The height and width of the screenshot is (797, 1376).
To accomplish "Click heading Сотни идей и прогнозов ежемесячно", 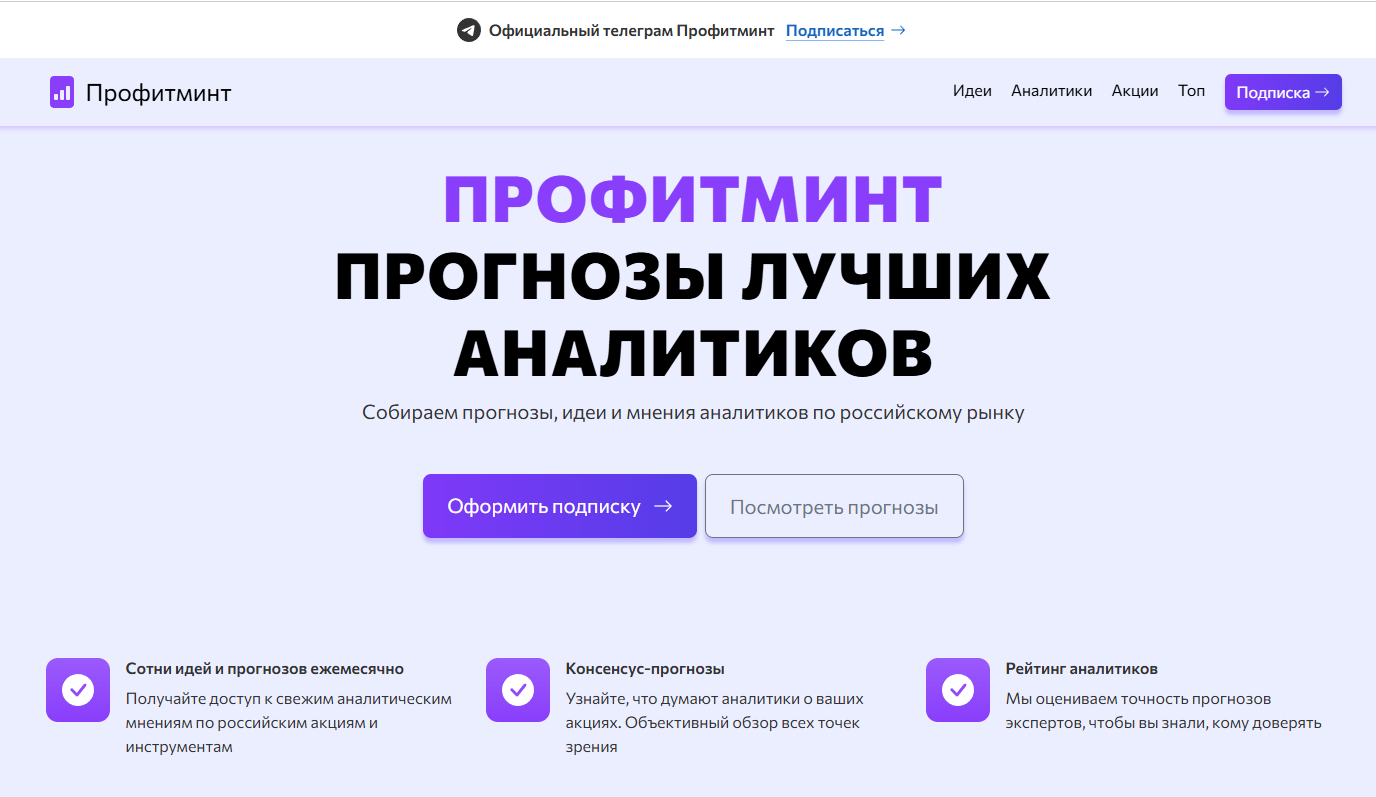I will 265,669.
